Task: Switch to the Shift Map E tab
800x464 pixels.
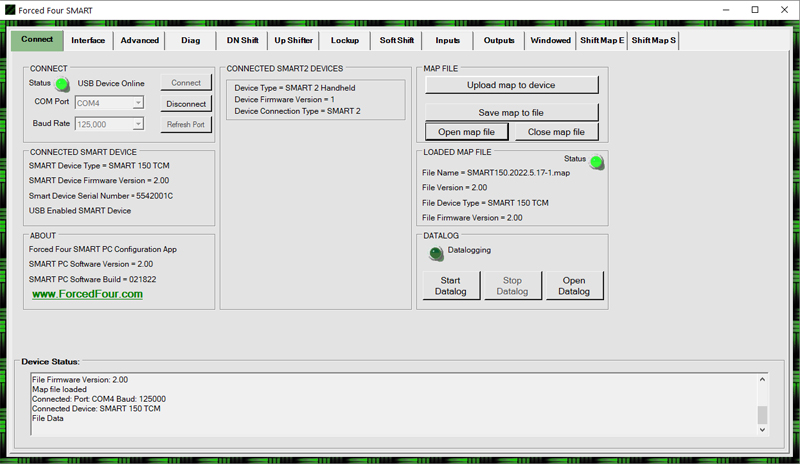Action: (601, 41)
